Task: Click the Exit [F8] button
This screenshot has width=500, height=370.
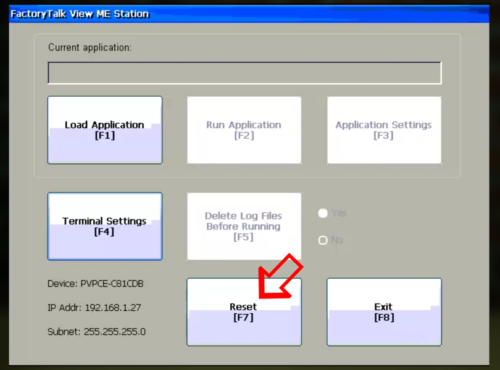Action: click(384, 312)
